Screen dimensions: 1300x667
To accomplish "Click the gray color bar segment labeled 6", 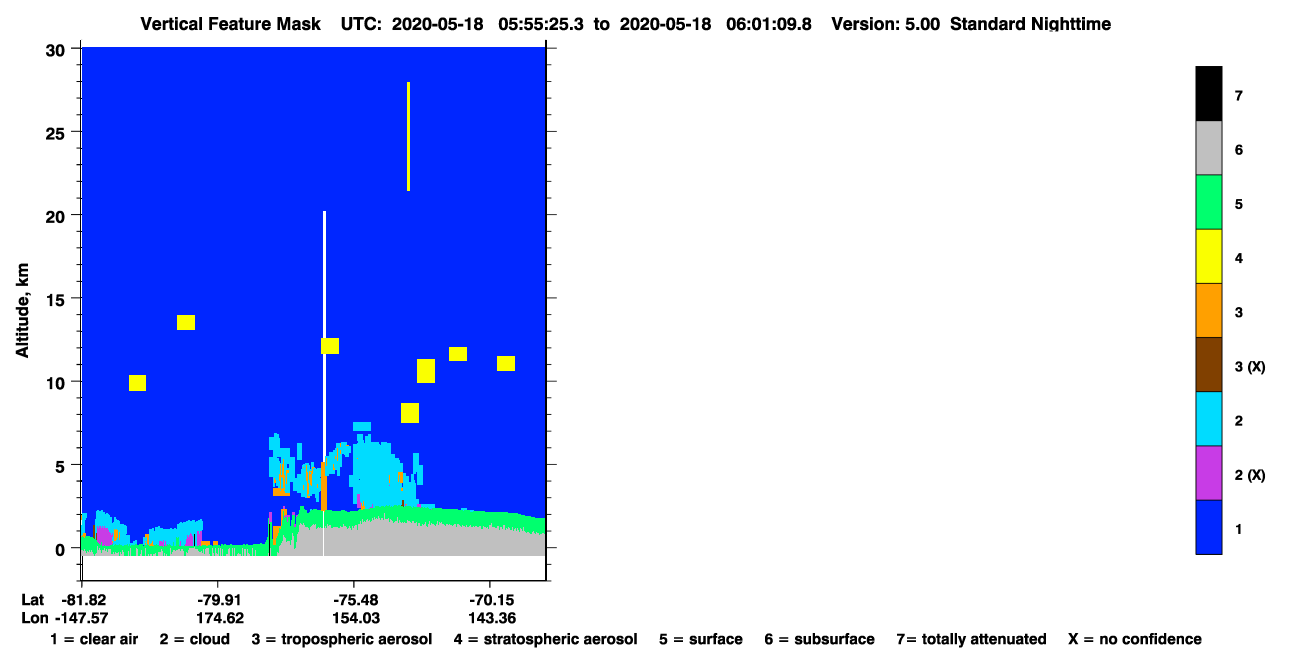I will tap(1208, 148).
